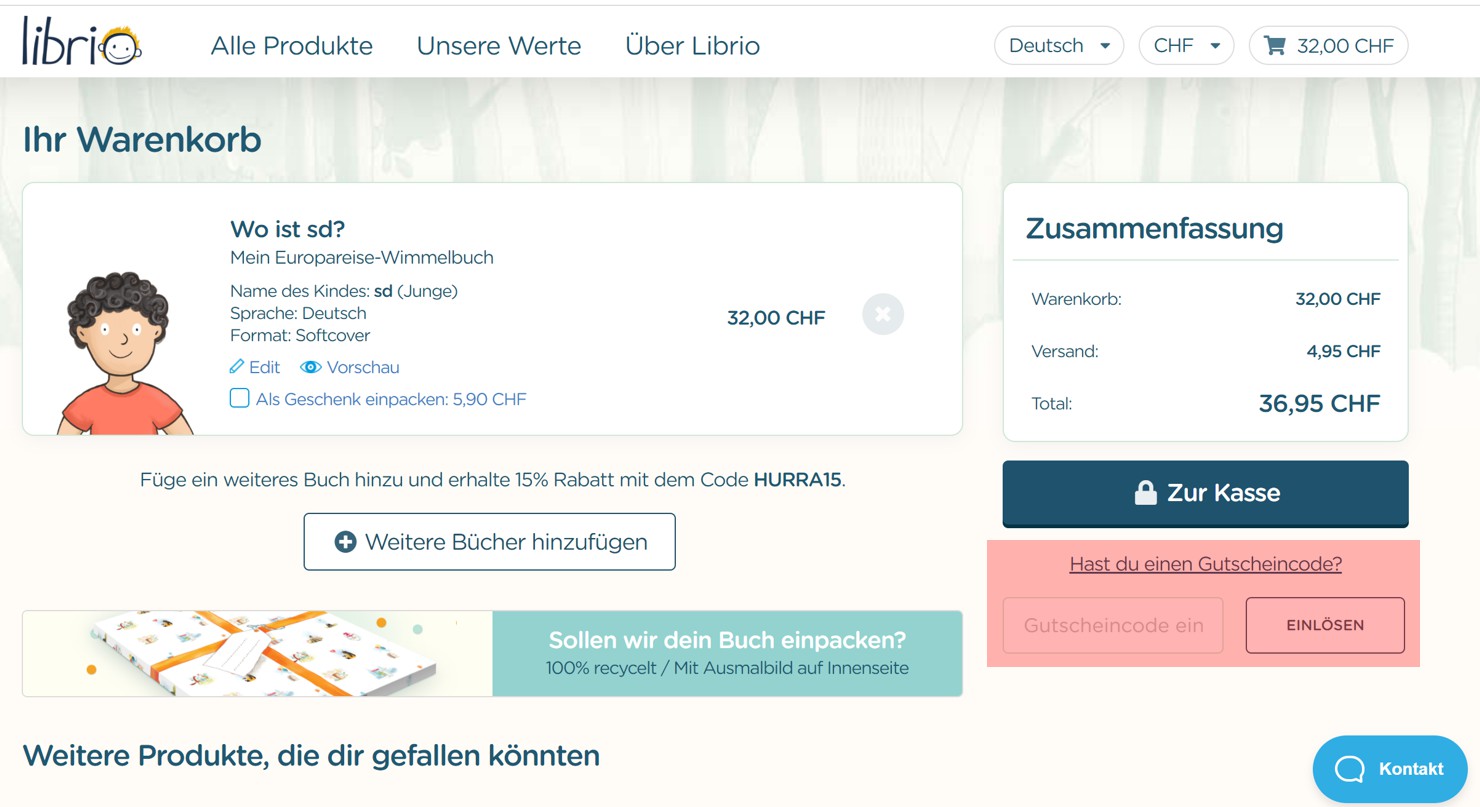This screenshot has width=1480, height=807.
Task: Click the Total amount 36,95 CHF
Action: 1319,404
